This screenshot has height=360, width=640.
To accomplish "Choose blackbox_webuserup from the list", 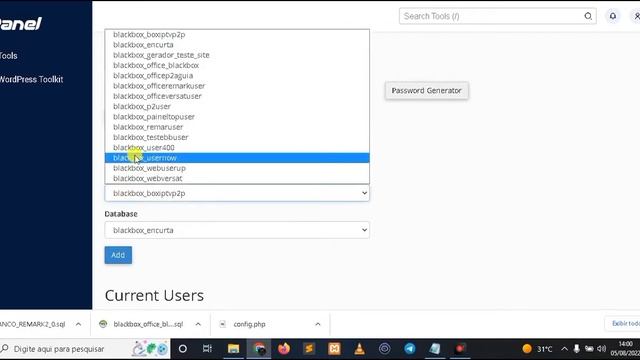I will coord(237,168).
